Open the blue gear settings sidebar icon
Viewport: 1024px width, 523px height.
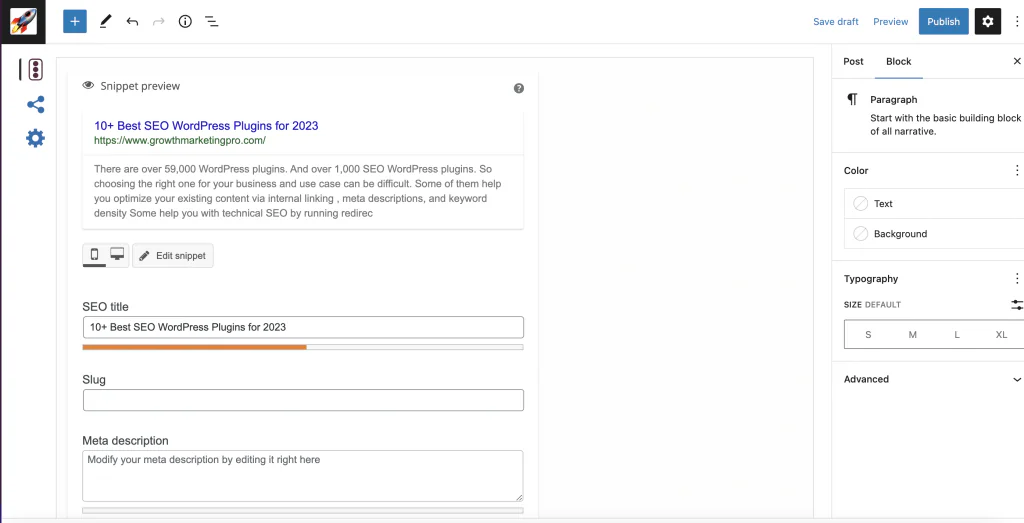[35, 138]
